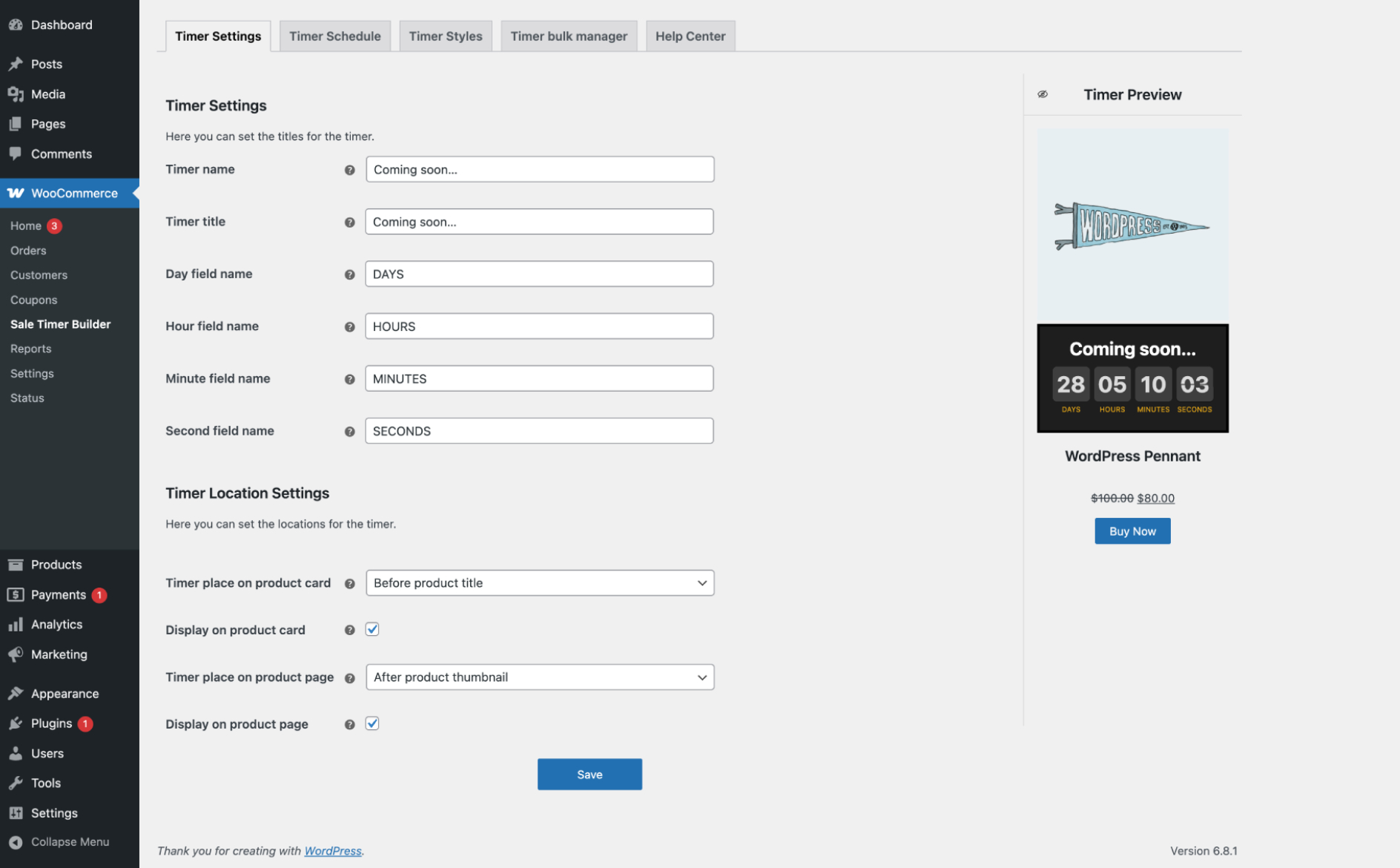
Task: Select the WooCommerce menu icon
Action: pos(16,193)
